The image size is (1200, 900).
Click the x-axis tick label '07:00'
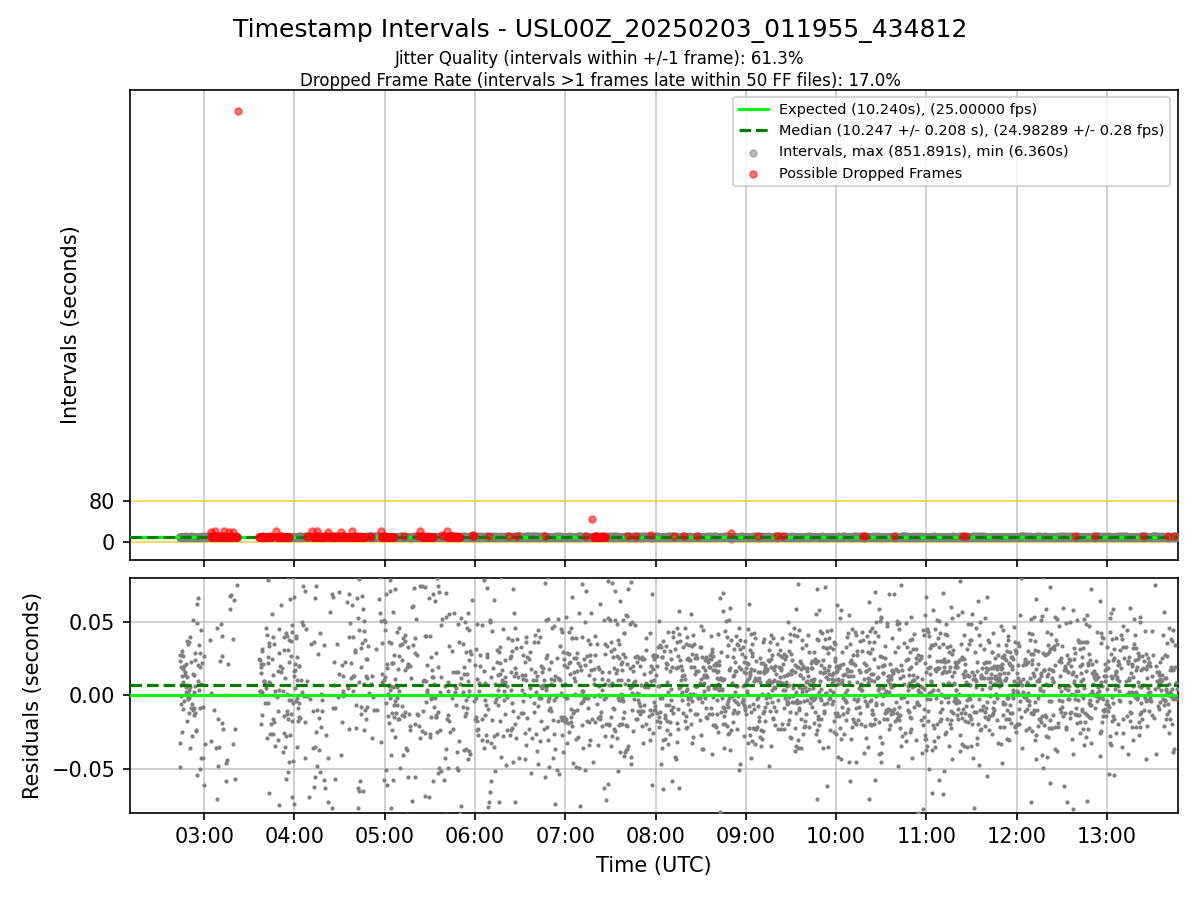565,836
